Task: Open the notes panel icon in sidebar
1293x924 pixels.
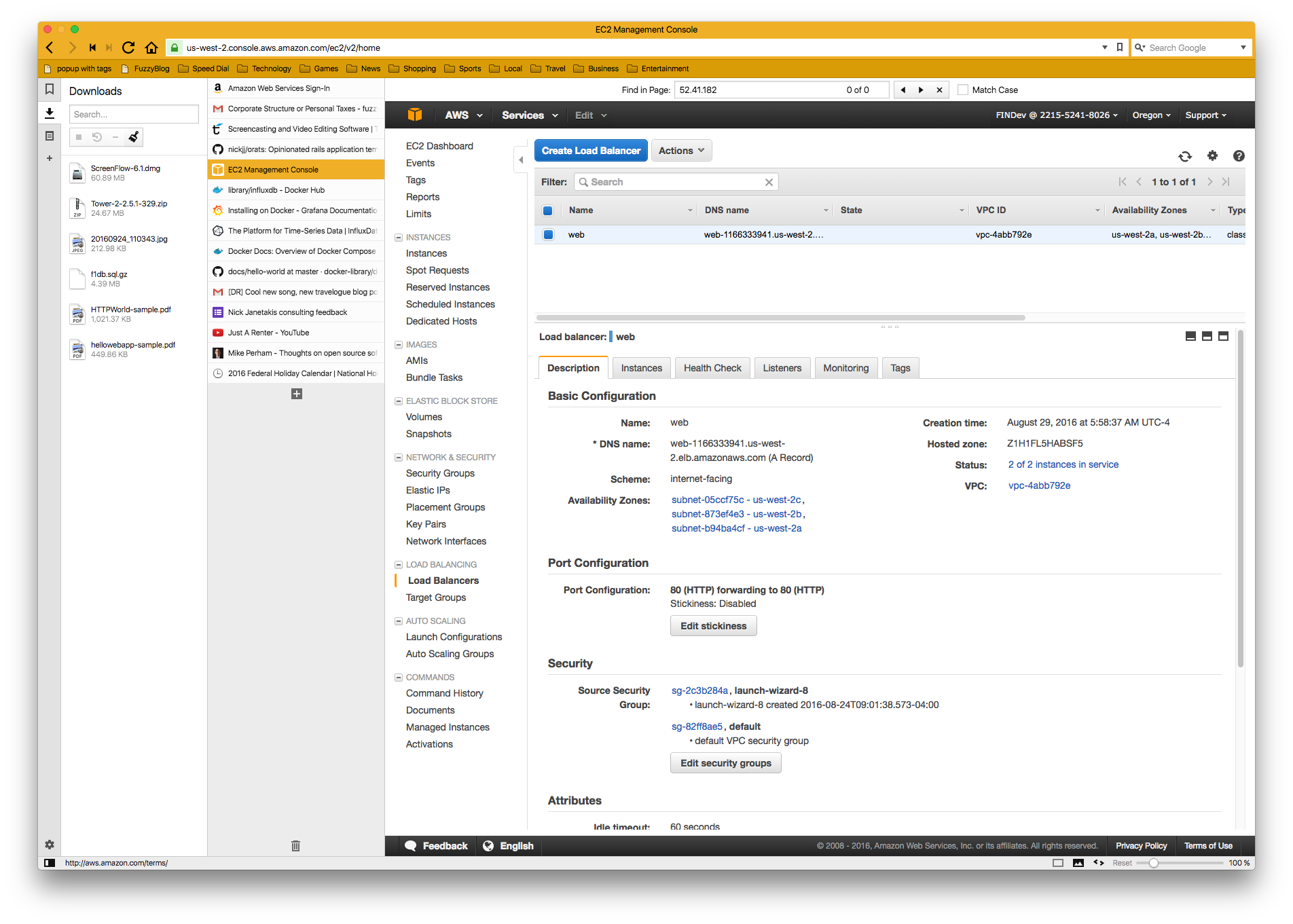Action: (x=50, y=136)
